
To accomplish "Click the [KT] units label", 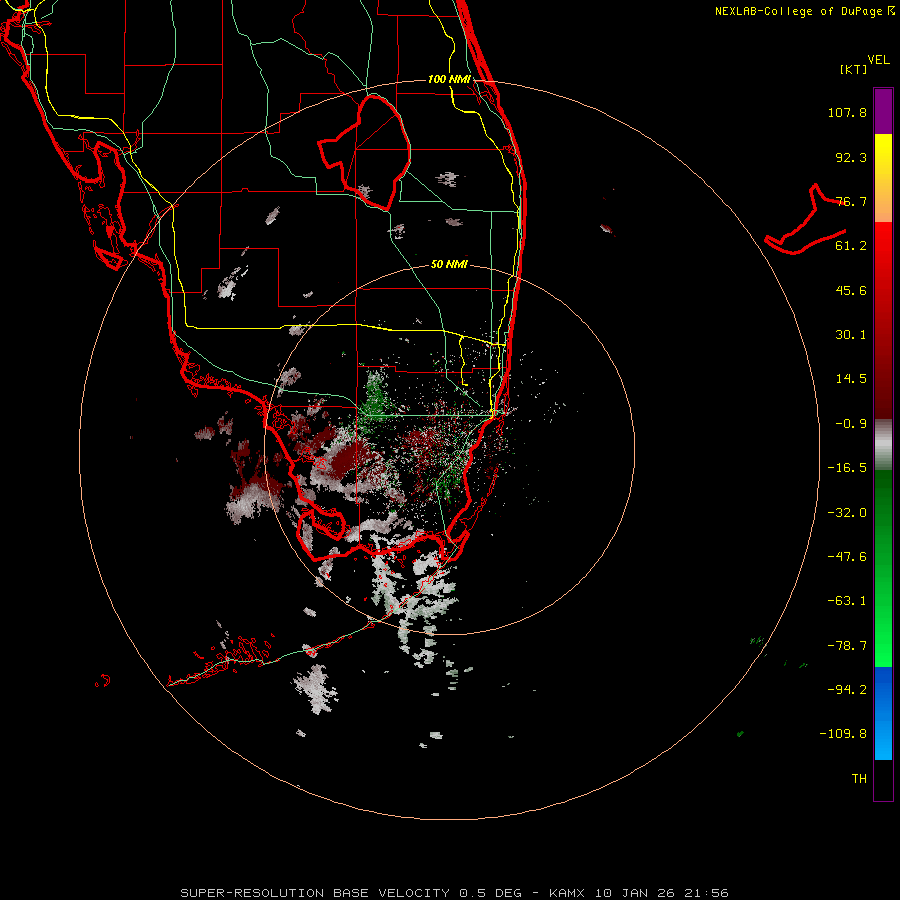I will point(854,69).
